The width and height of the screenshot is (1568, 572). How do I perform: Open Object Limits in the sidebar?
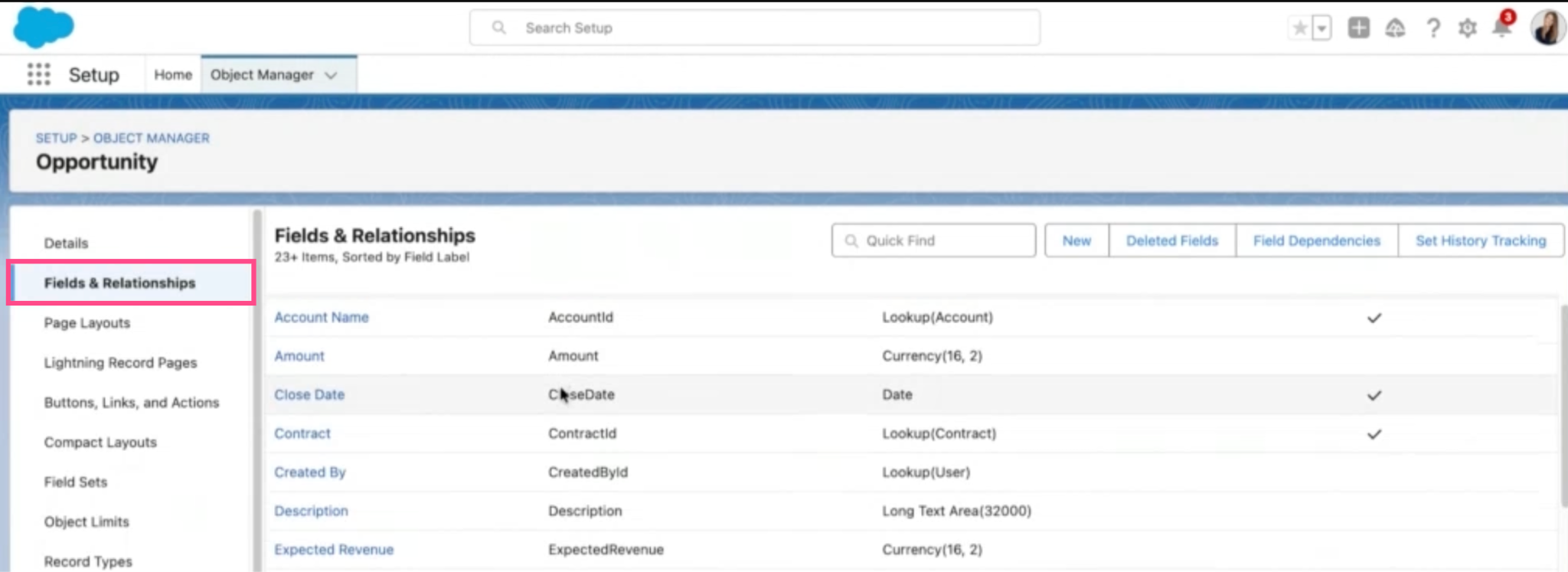click(87, 521)
